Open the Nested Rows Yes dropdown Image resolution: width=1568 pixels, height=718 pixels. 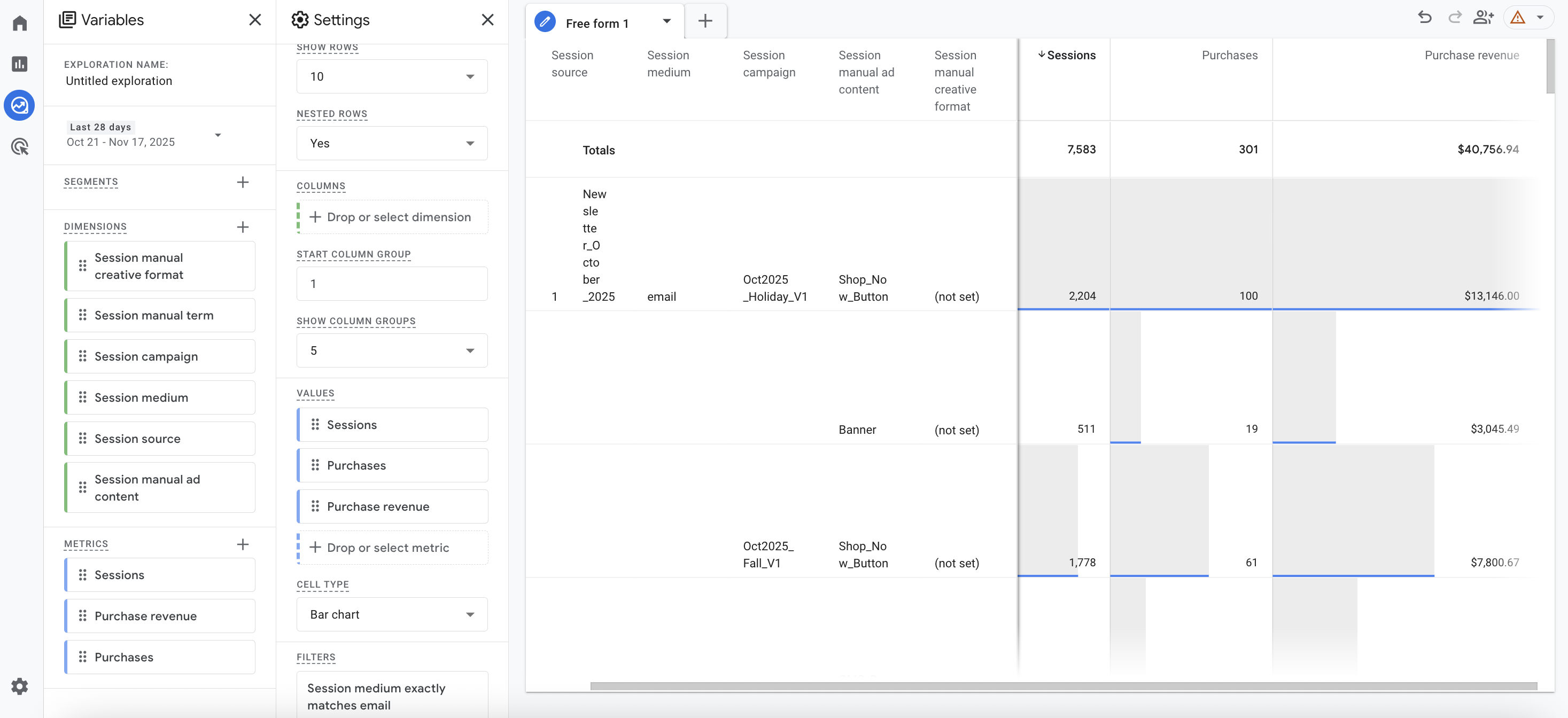(391, 144)
